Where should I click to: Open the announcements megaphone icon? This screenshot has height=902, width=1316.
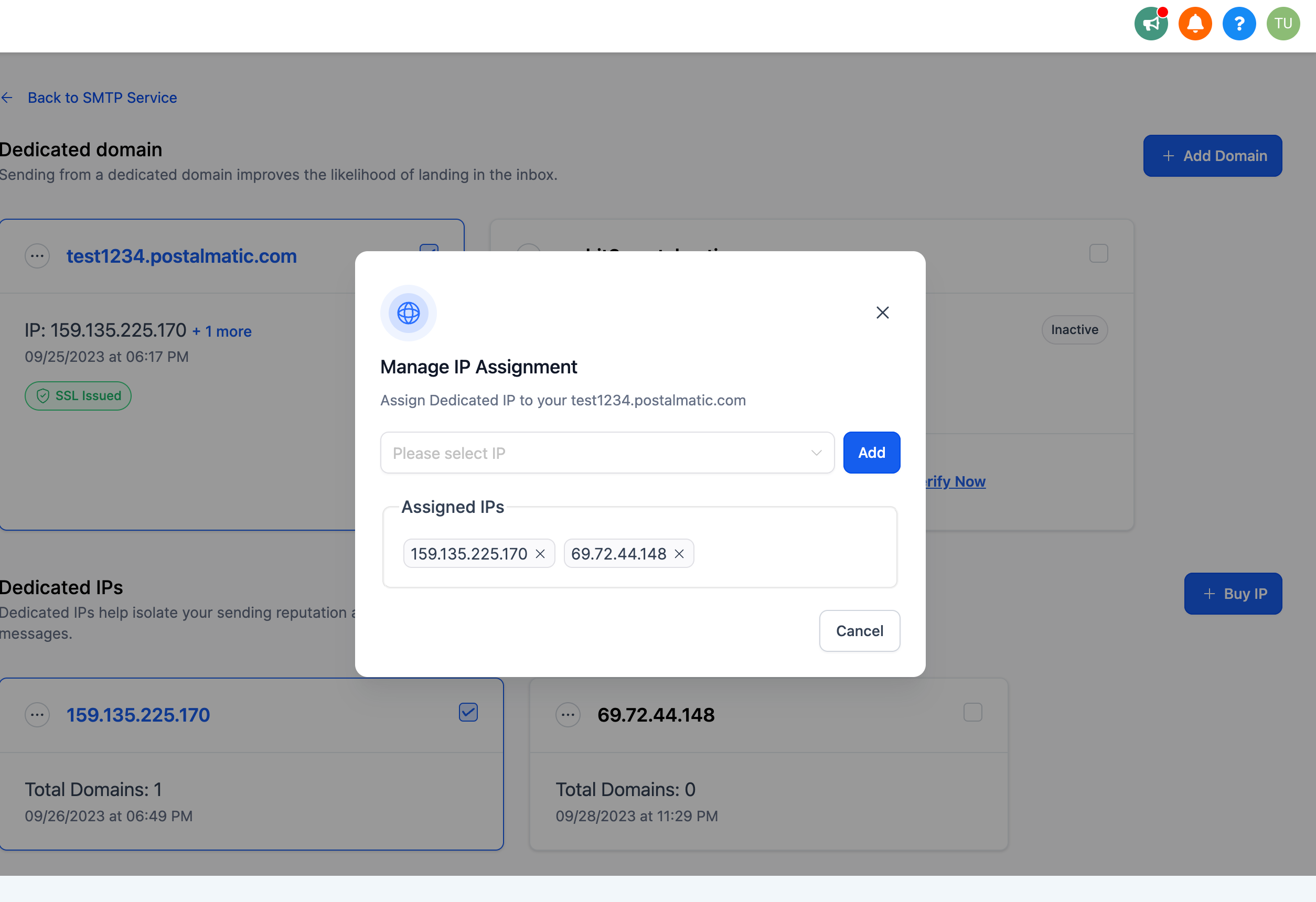(1151, 24)
